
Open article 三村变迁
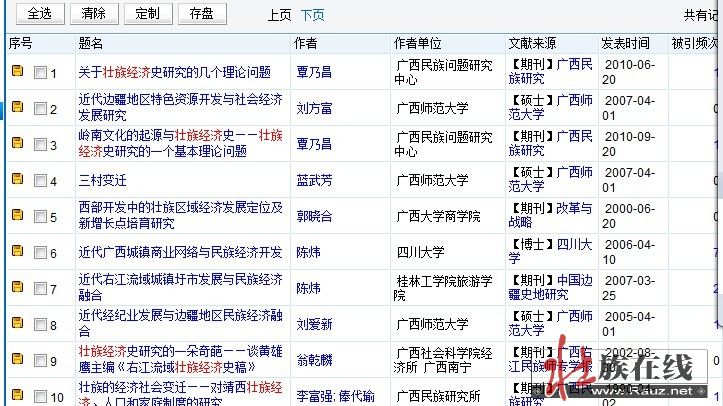coord(102,180)
